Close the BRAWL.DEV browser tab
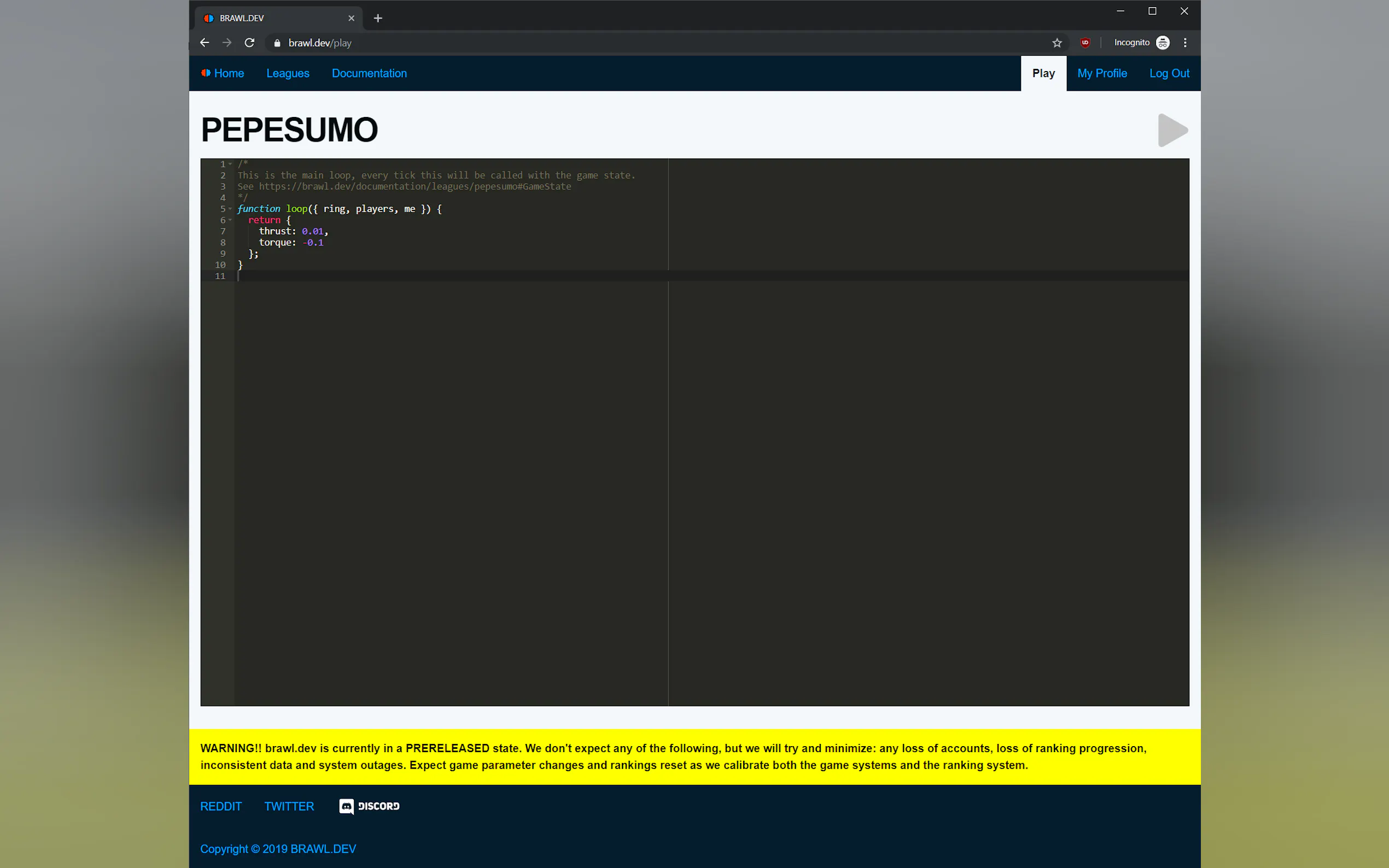The image size is (1389, 868). point(352,19)
